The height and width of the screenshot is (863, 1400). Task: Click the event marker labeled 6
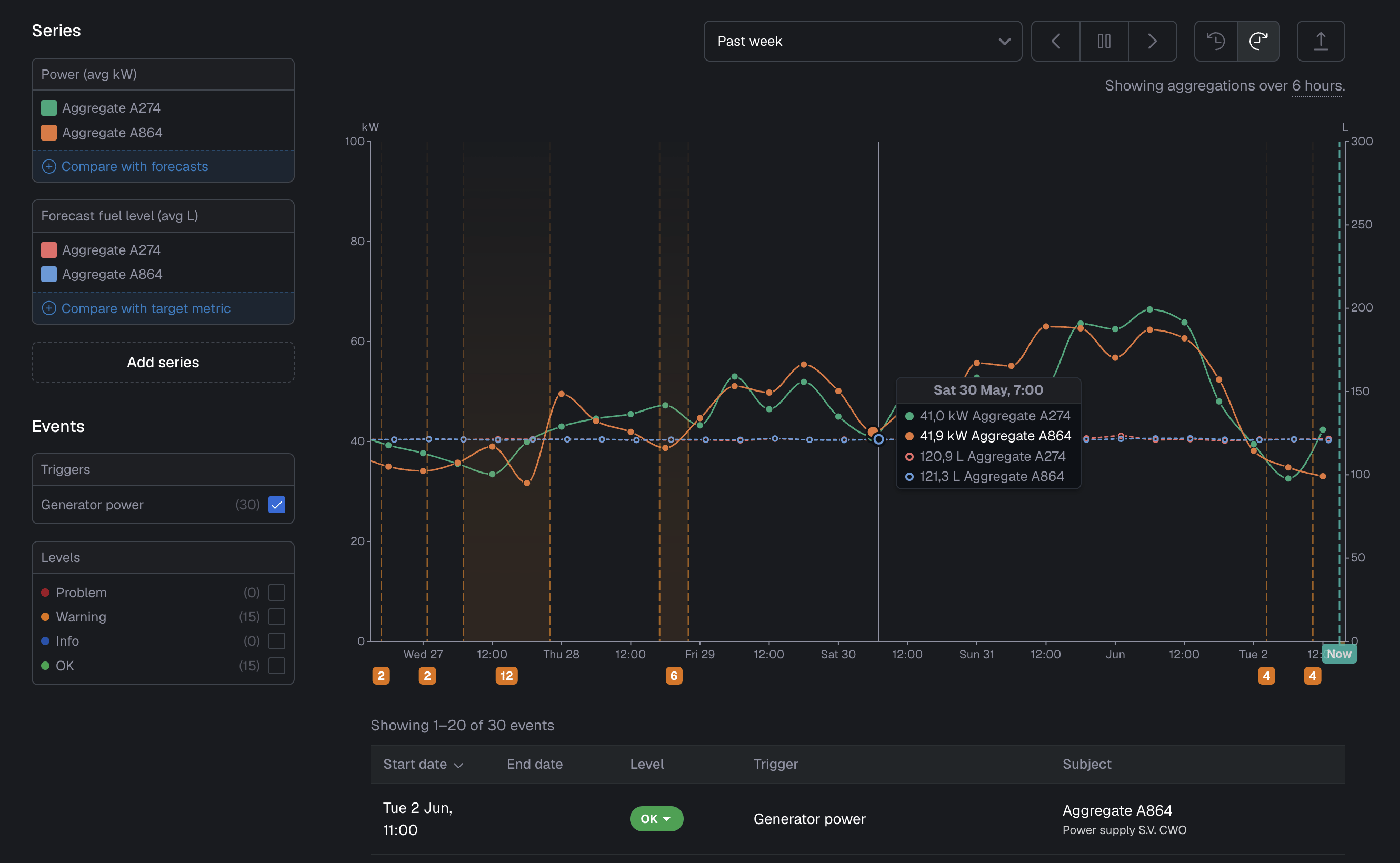tap(674, 676)
